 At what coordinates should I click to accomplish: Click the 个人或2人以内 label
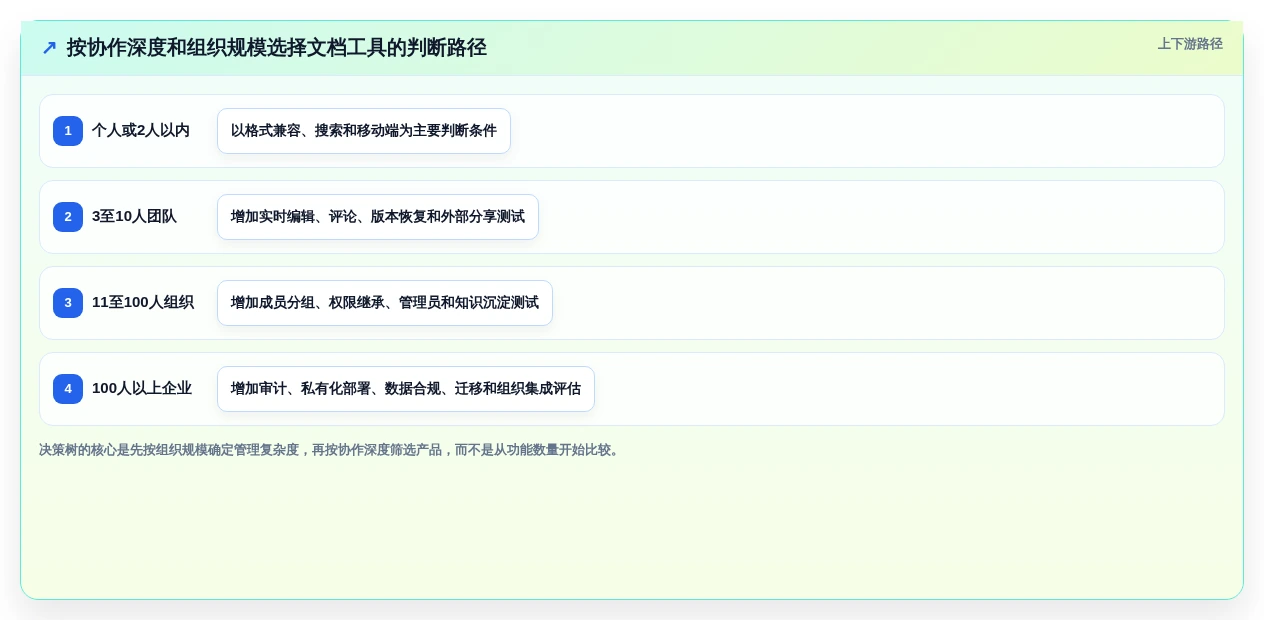click(141, 131)
